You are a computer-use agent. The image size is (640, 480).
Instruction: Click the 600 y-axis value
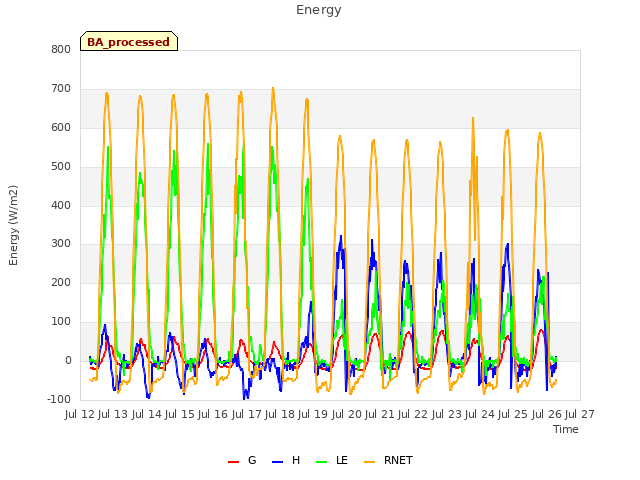click(x=61, y=127)
